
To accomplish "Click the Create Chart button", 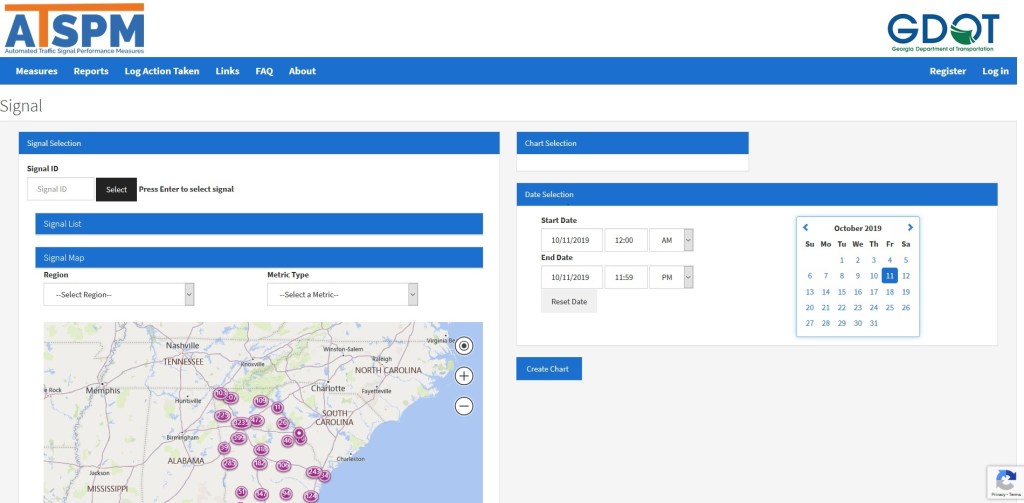I will pyautogui.click(x=548, y=369).
